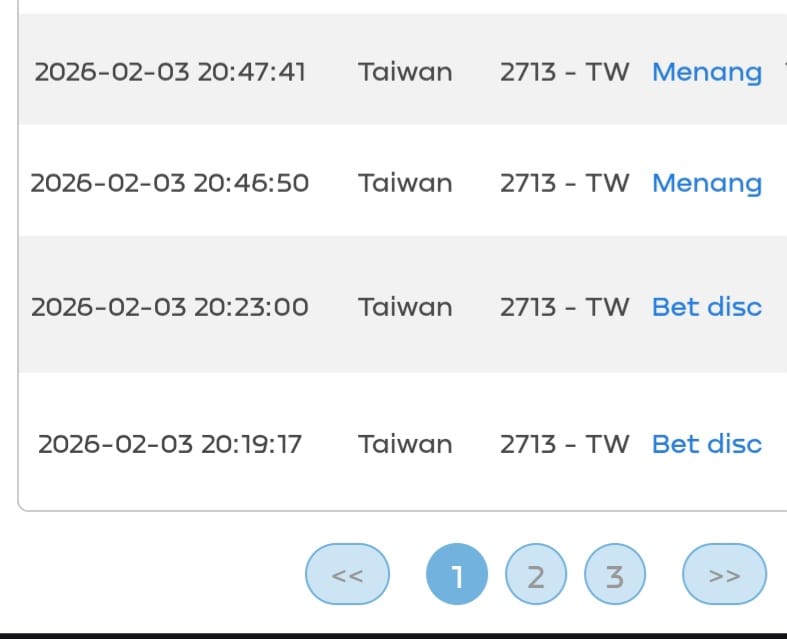Click Taiwan in the 20:46:50 row

point(405,183)
